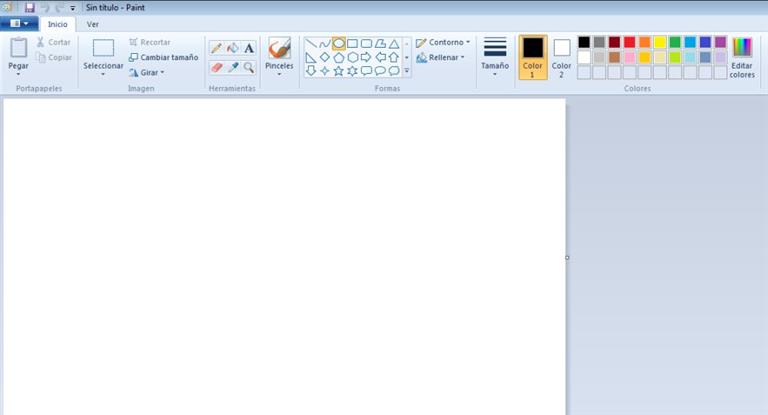This screenshot has width=768, height=415.
Task: Choose the Rounded rectangular callout shape
Action: [366, 71]
